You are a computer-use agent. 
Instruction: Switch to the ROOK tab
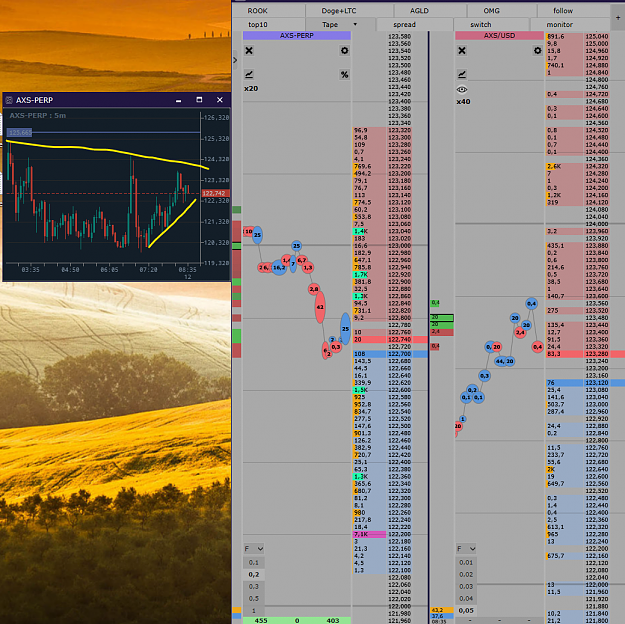(x=269, y=10)
